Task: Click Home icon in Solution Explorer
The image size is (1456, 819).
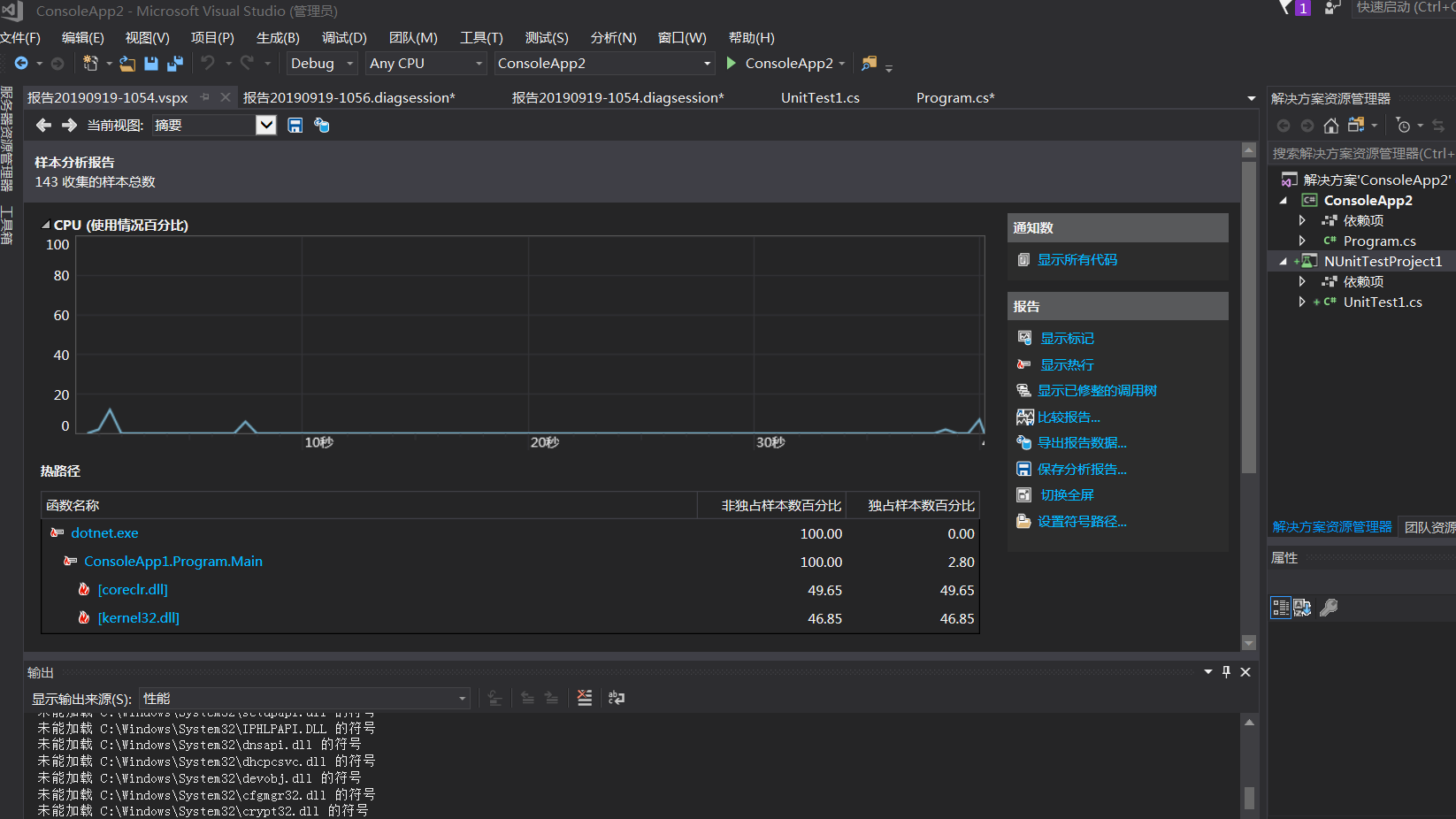Action: click(1330, 126)
